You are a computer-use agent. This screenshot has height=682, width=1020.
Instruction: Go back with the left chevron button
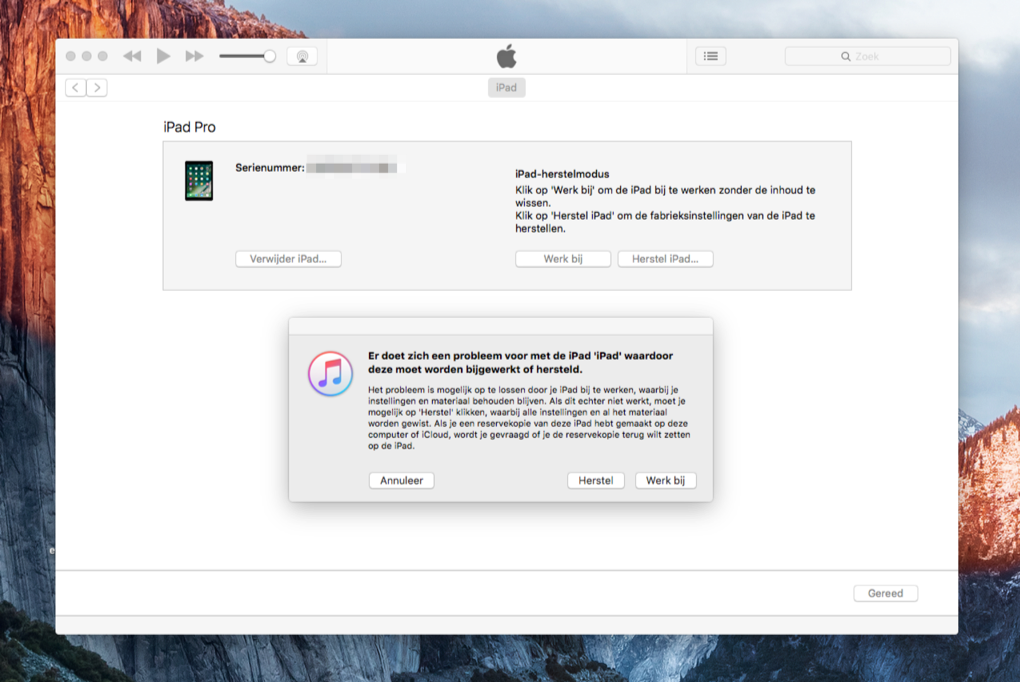click(x=75, y=87)
